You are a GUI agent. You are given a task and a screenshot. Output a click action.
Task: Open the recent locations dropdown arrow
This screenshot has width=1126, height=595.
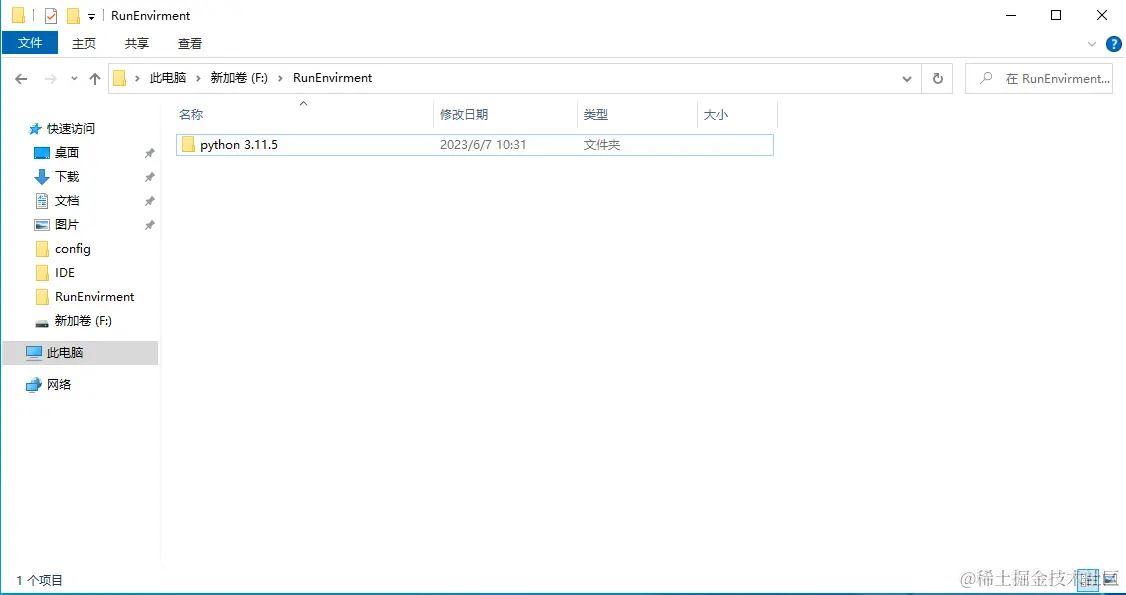[74, 78]
